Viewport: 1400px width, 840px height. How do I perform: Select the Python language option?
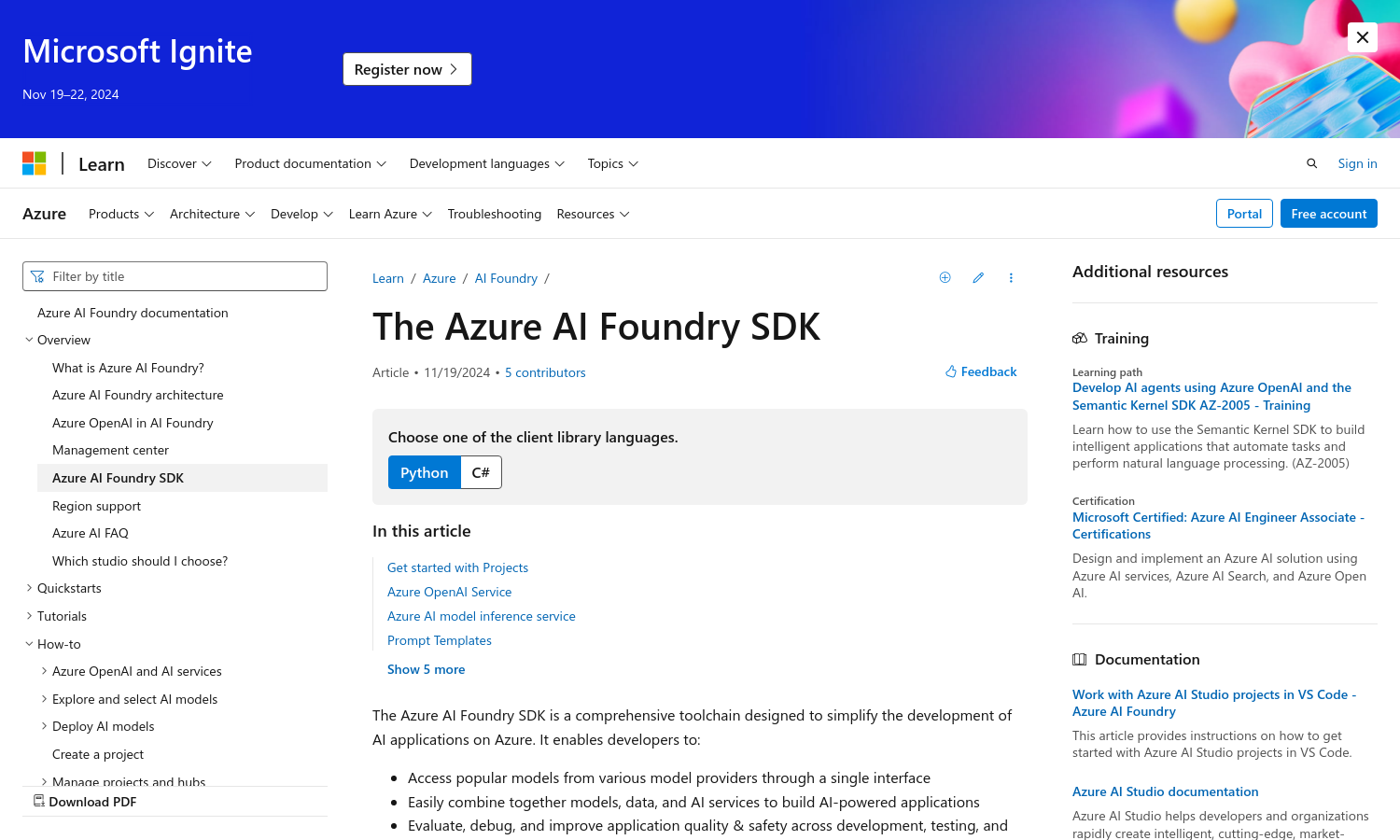click(x=425, y=472)
